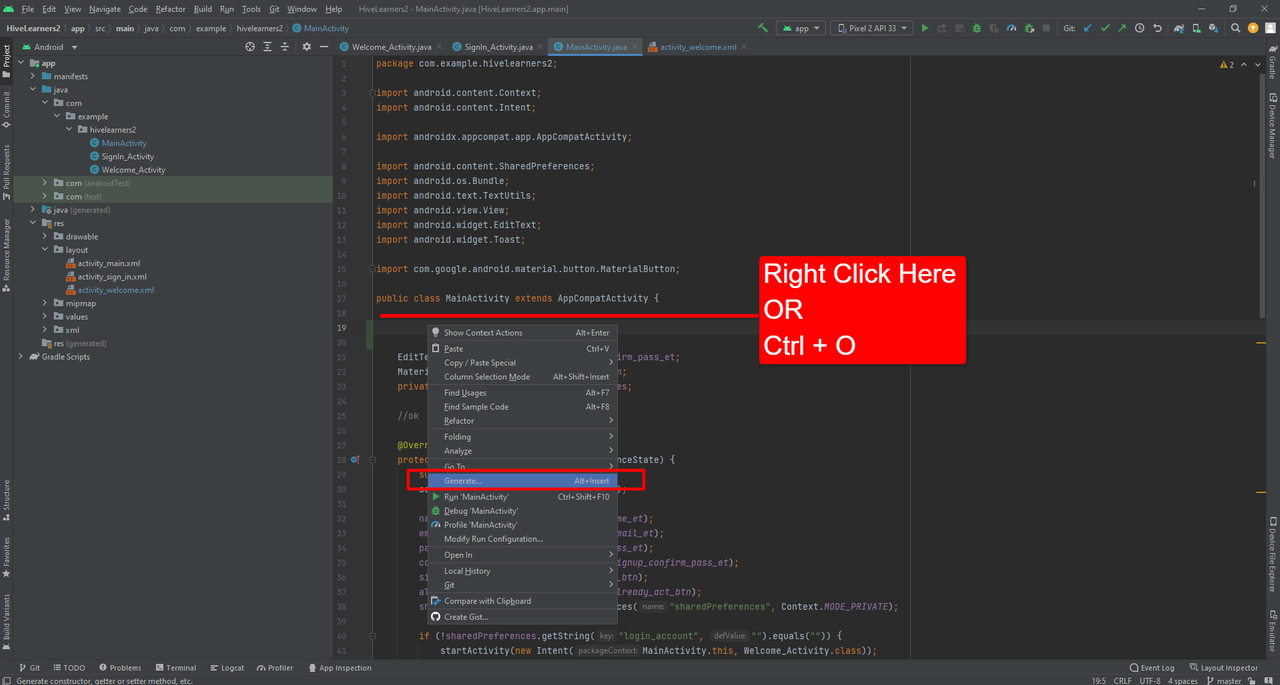Run the app with the green play icon
The width and height of the screenshot is (1280, 685).
click(925, 28)
